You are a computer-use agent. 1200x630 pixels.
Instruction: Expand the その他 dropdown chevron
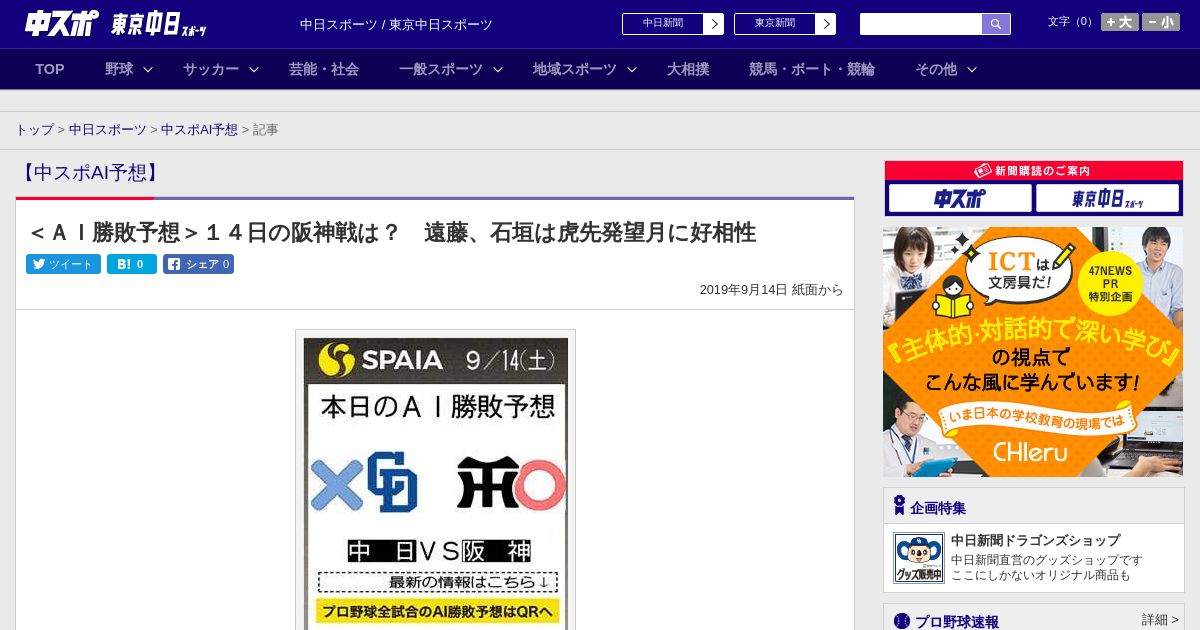[972, 69]
